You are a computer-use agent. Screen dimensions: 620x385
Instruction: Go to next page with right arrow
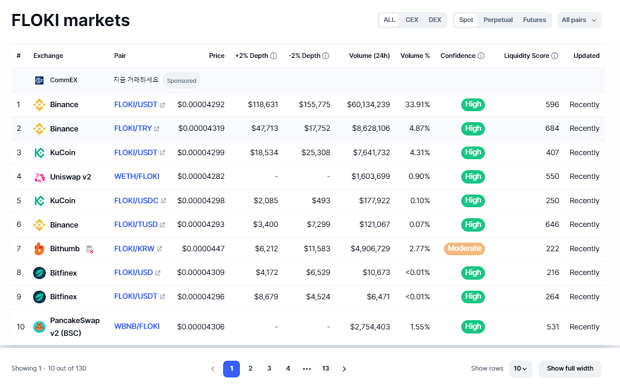(x=344, y=369)
